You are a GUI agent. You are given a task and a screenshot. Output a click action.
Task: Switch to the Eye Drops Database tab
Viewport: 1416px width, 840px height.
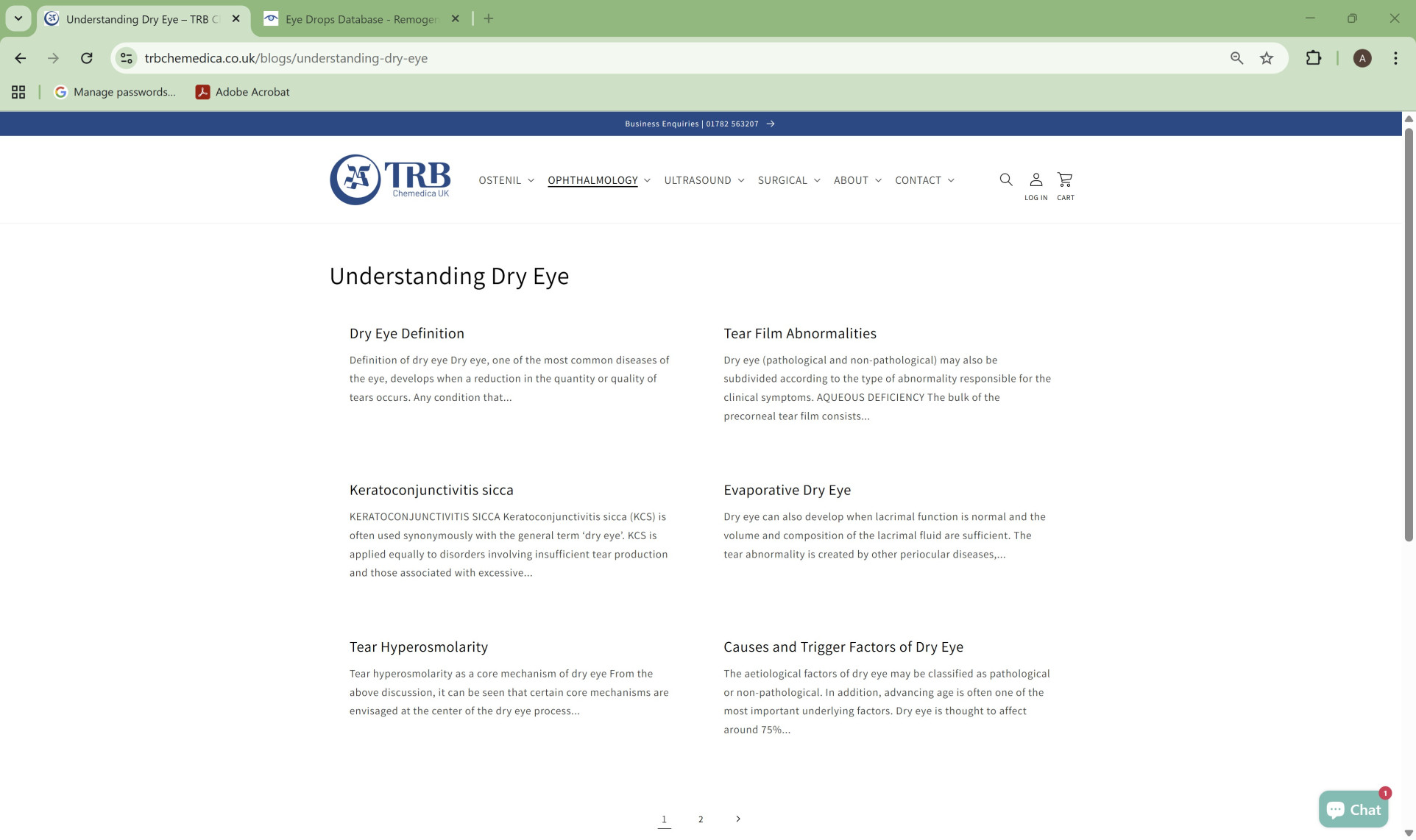pos(353,19)
